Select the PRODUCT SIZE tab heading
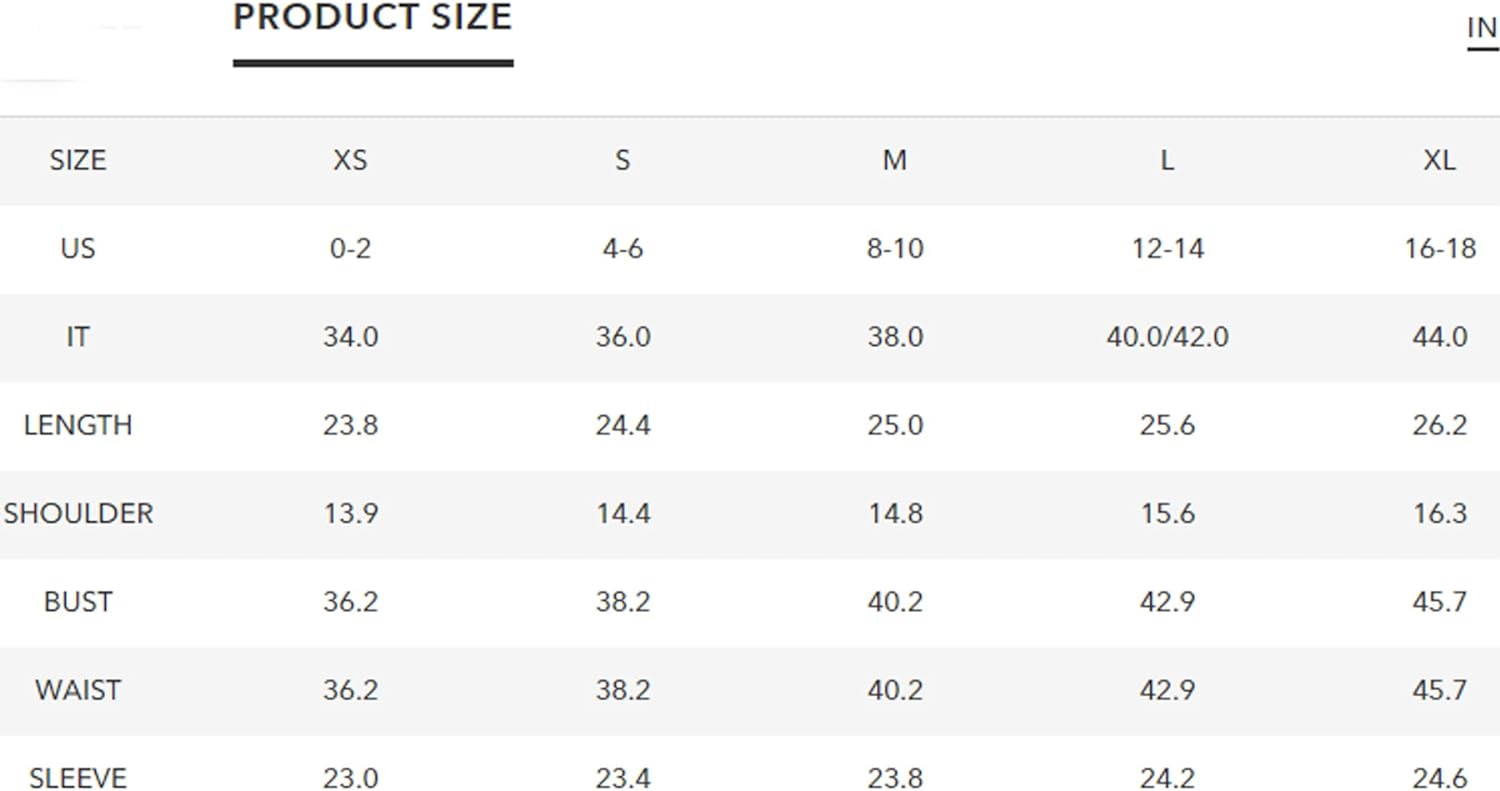Image resolution: width=1500 pixels, height=791 pixels. point(372,18)
